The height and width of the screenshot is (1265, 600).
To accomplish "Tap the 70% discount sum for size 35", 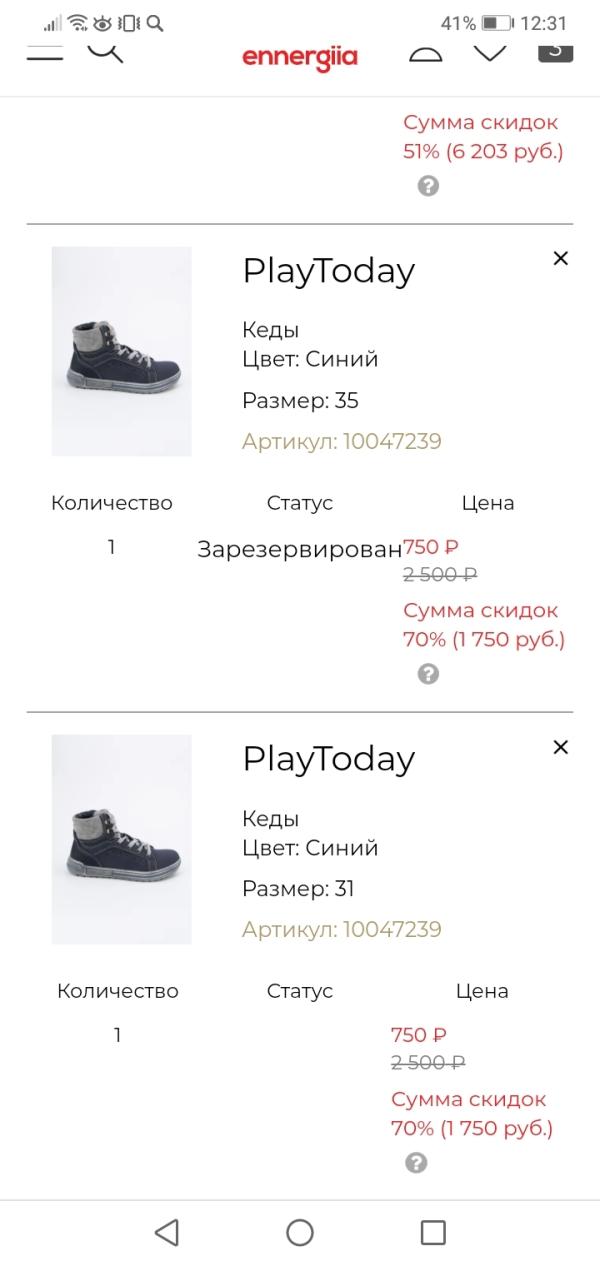I will [x=483, y=625].
